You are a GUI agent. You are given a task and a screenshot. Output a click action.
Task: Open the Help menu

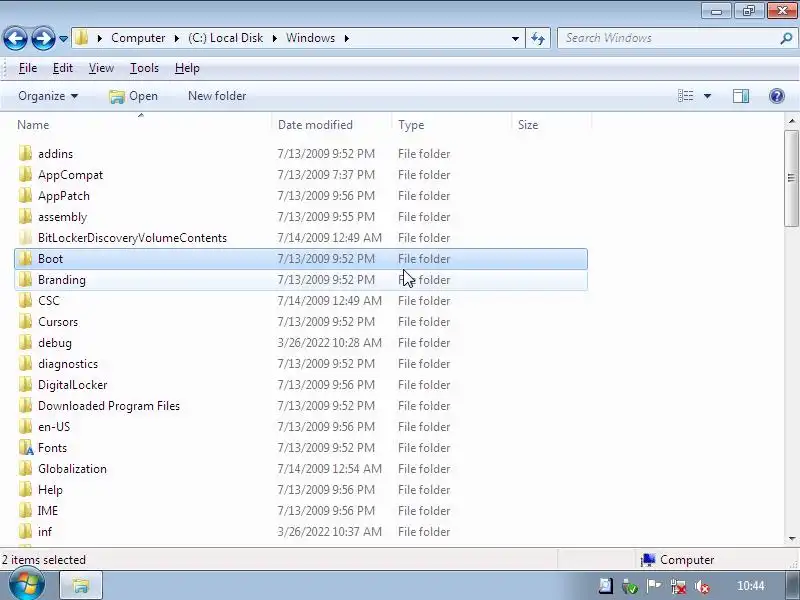(187, 68)
